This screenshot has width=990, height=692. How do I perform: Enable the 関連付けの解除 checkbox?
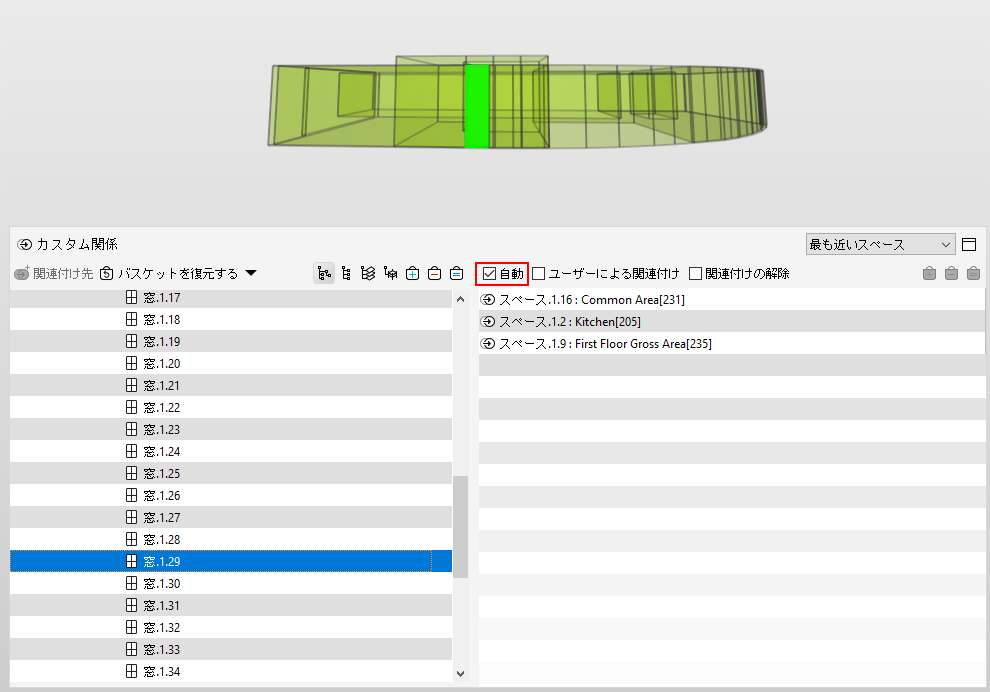pos(696,273)
